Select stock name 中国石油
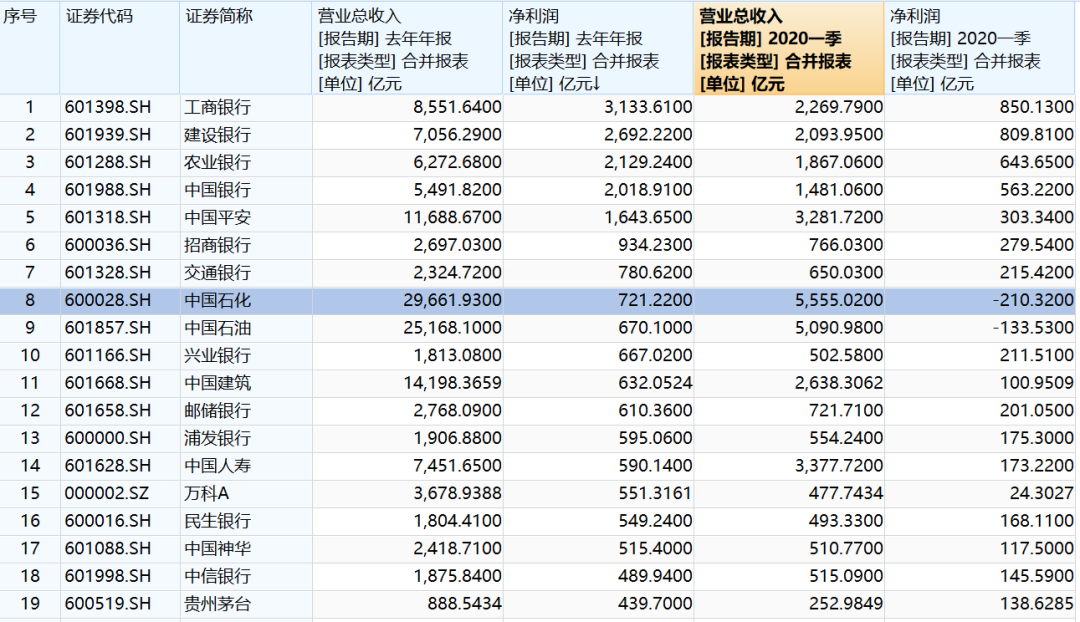This screenshot has height=622, width=1080. 218,328
